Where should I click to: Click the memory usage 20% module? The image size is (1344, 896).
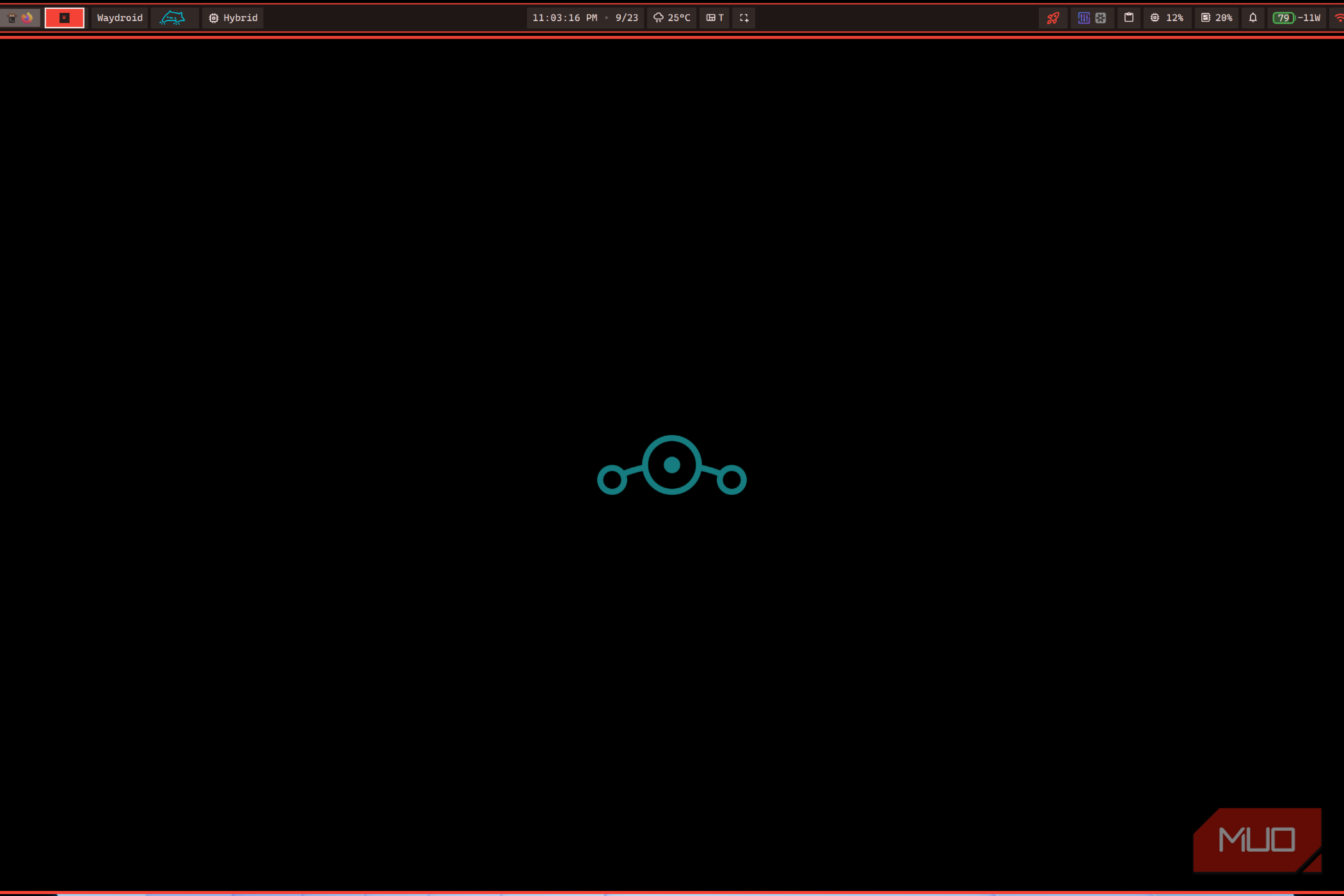coord(1217,18)
